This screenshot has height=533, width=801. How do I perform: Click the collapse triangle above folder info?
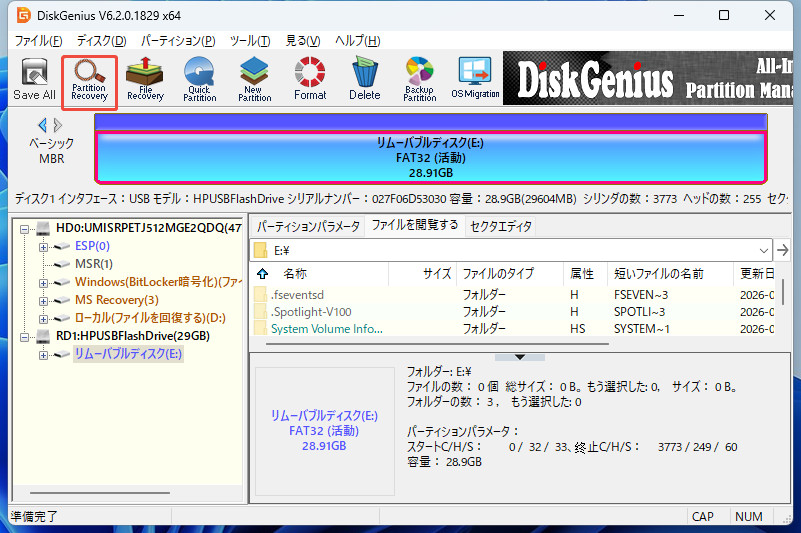pyautogui.click(x=520, y=357)
